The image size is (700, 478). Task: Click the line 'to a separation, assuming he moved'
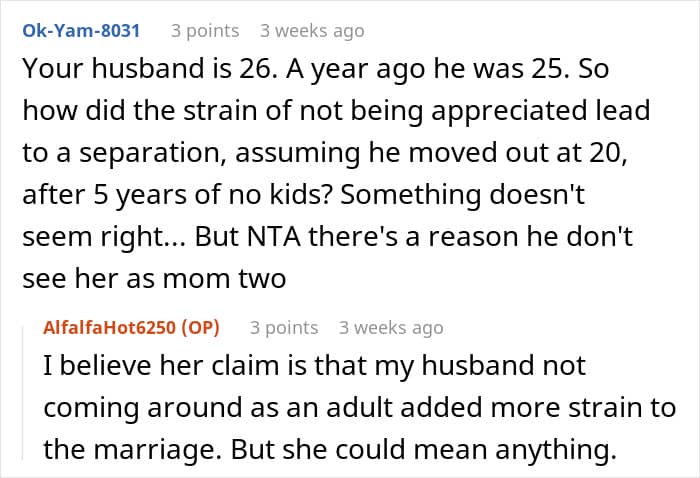[x=325, y=153]
